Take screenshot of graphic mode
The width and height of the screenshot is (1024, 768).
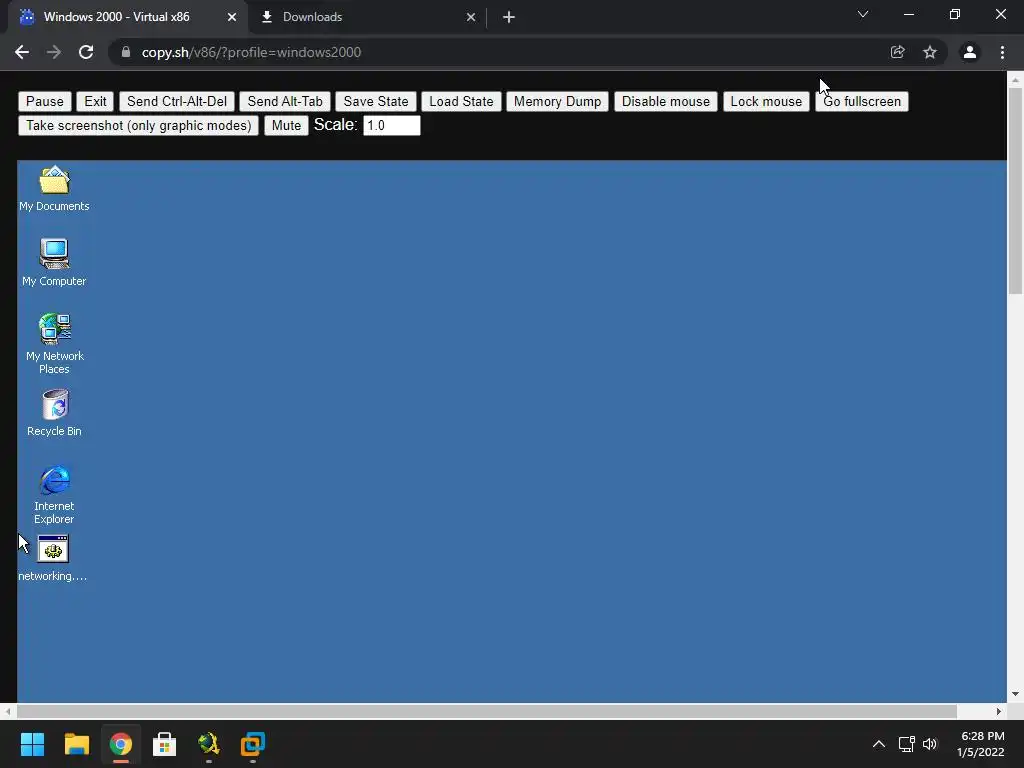(138, 125)
